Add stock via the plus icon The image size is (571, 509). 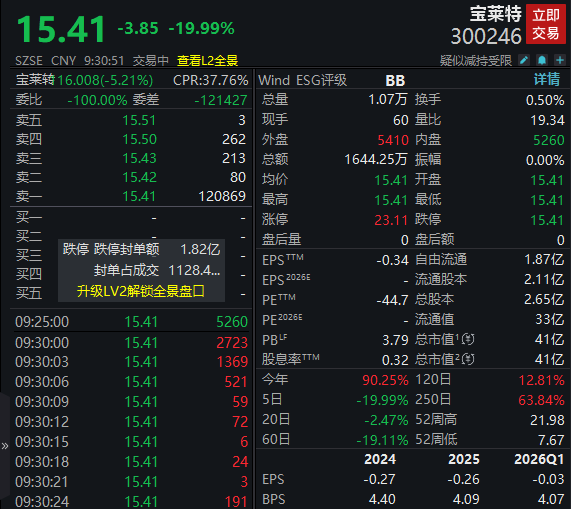pyautogui.click(x=560, y=60)
